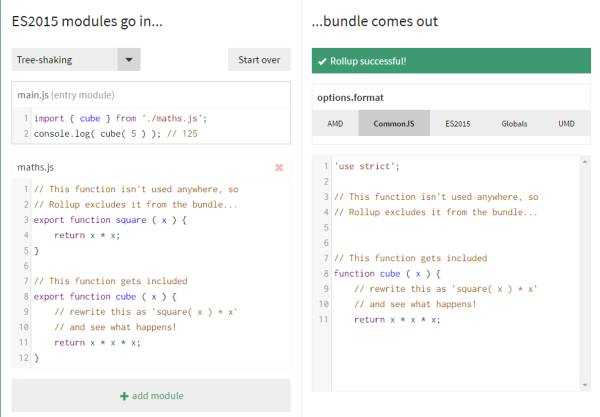Choose the ES2015 format tab

[x=458, y=123]
